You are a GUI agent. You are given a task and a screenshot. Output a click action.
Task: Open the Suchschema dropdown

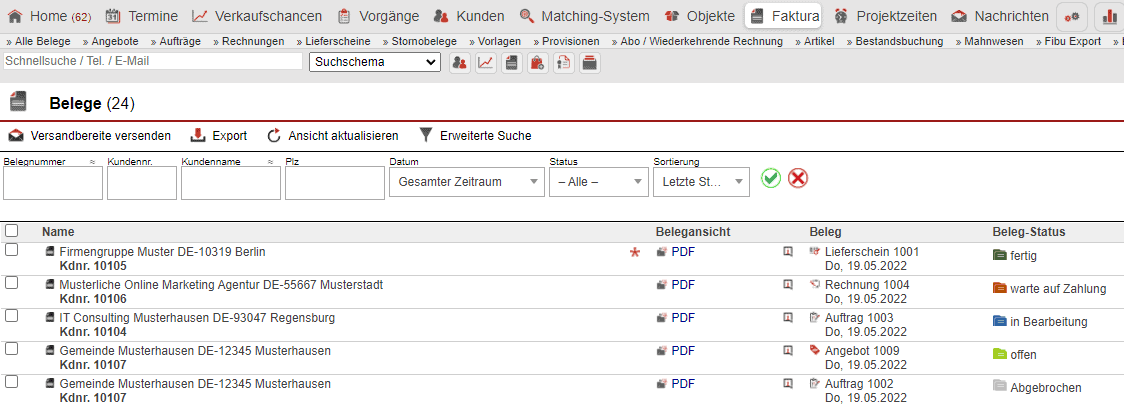(x=375, y=62)
